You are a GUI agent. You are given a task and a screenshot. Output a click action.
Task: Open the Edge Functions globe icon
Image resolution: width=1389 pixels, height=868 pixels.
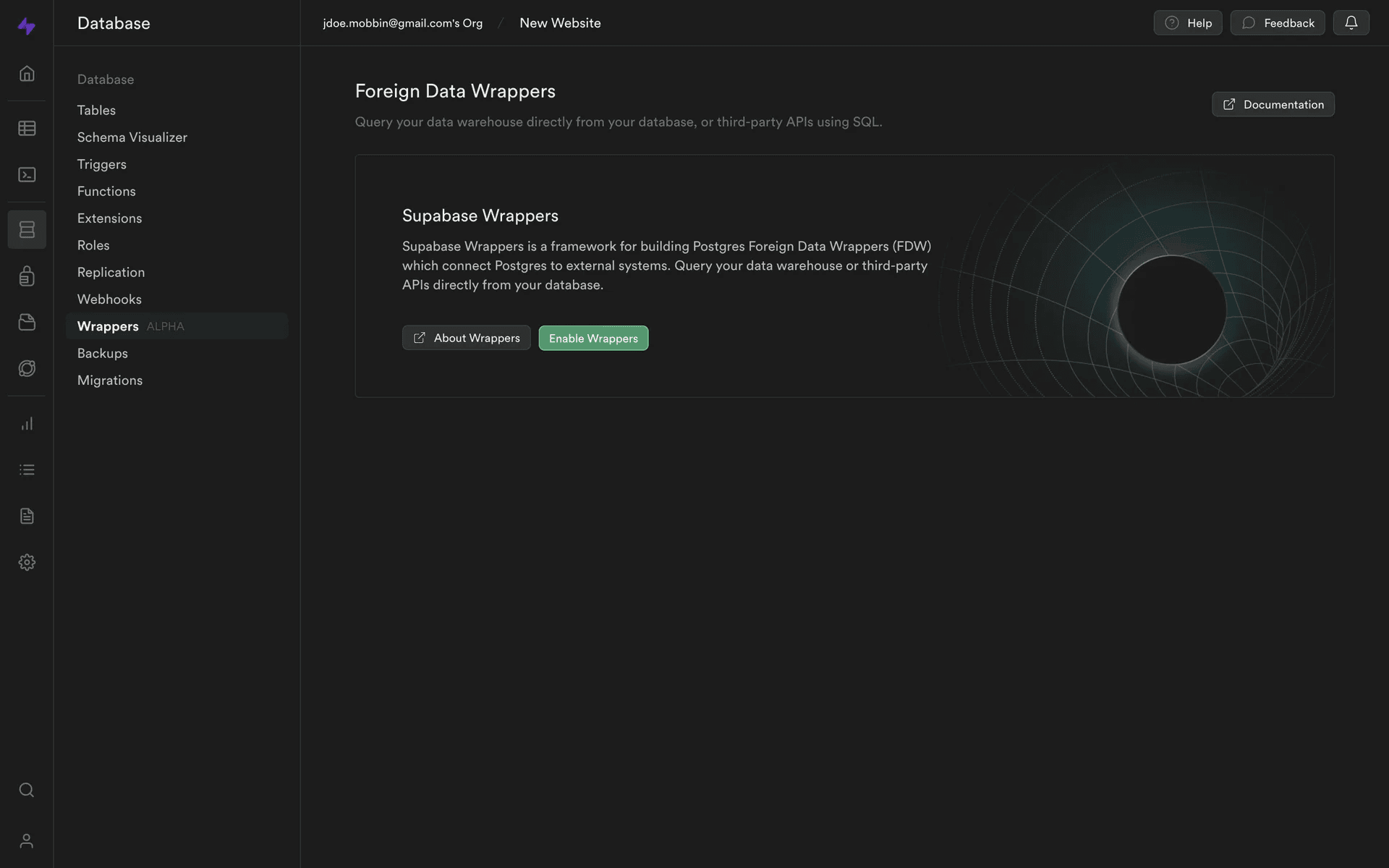coord(27,369)
